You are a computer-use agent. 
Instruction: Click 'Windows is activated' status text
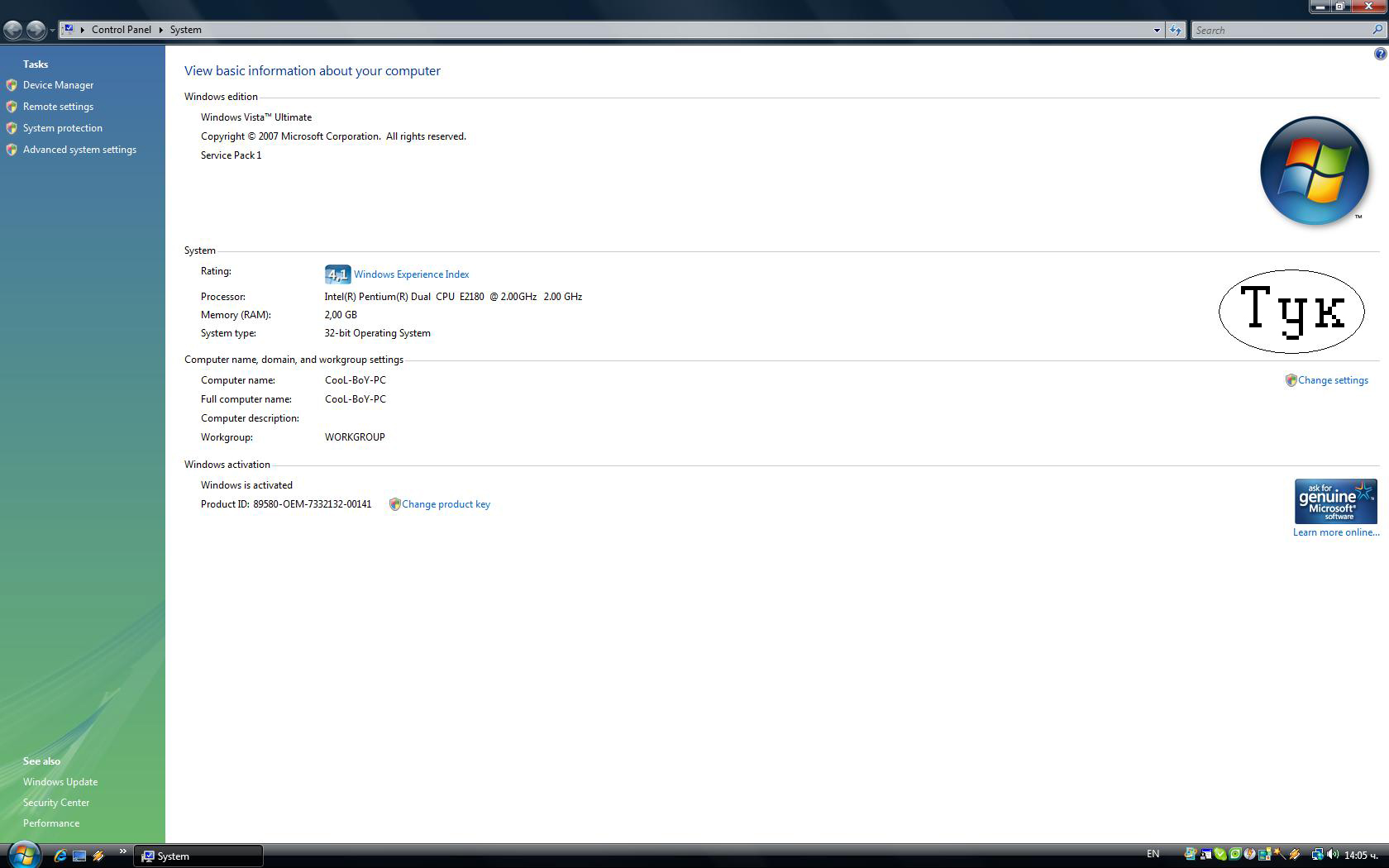tap(246, 485)
